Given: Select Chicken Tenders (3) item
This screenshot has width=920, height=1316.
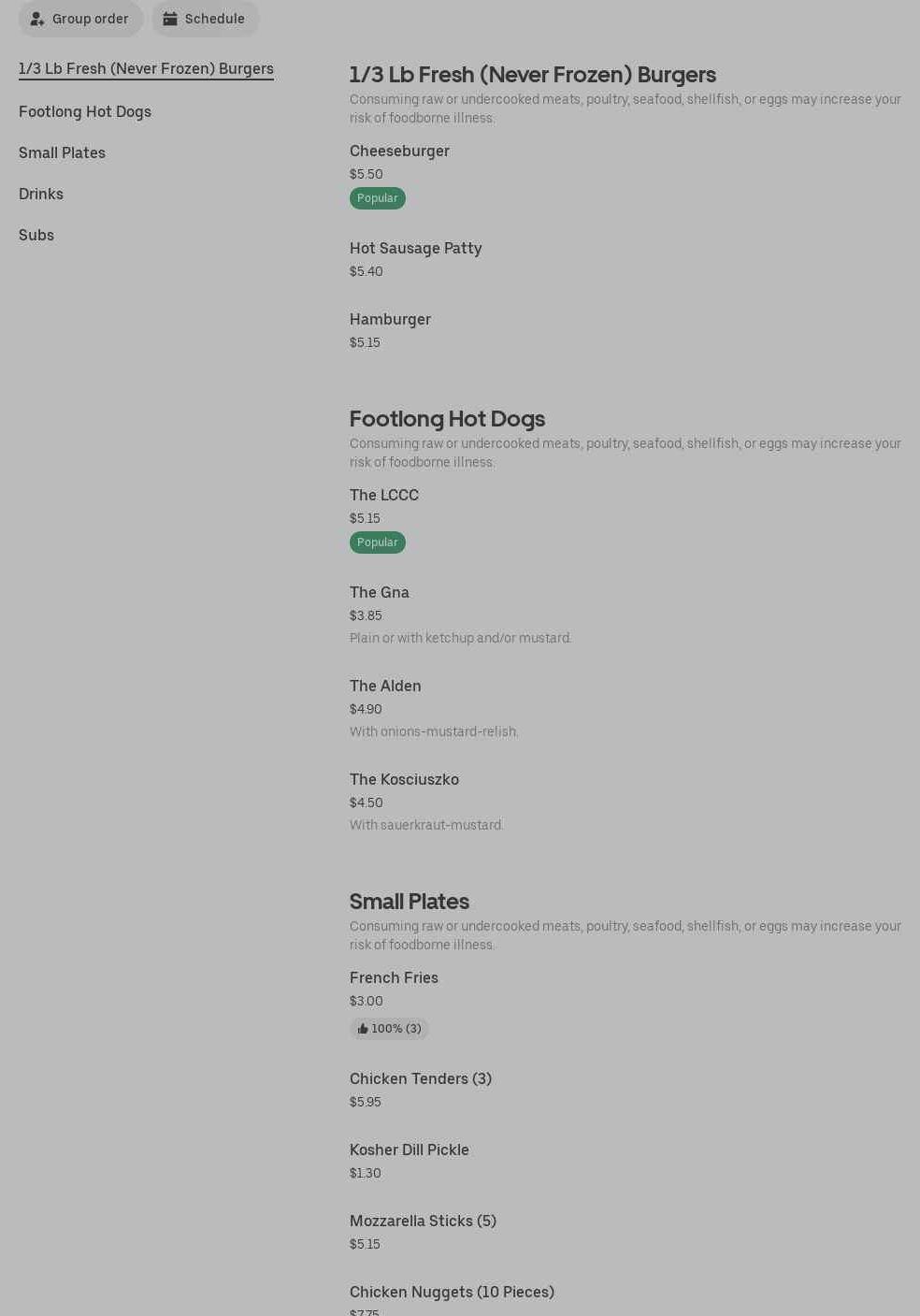Looking at the screenshot, I should [x=420, y=1079].
